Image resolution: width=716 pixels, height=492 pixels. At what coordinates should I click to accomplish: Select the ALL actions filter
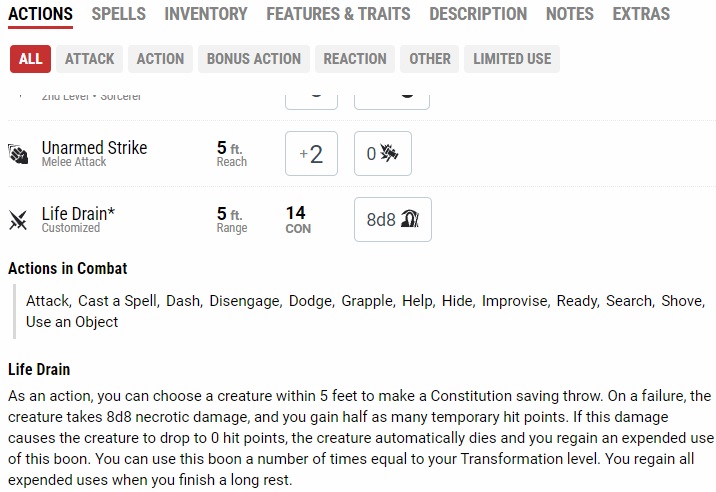tap(31, 59)
